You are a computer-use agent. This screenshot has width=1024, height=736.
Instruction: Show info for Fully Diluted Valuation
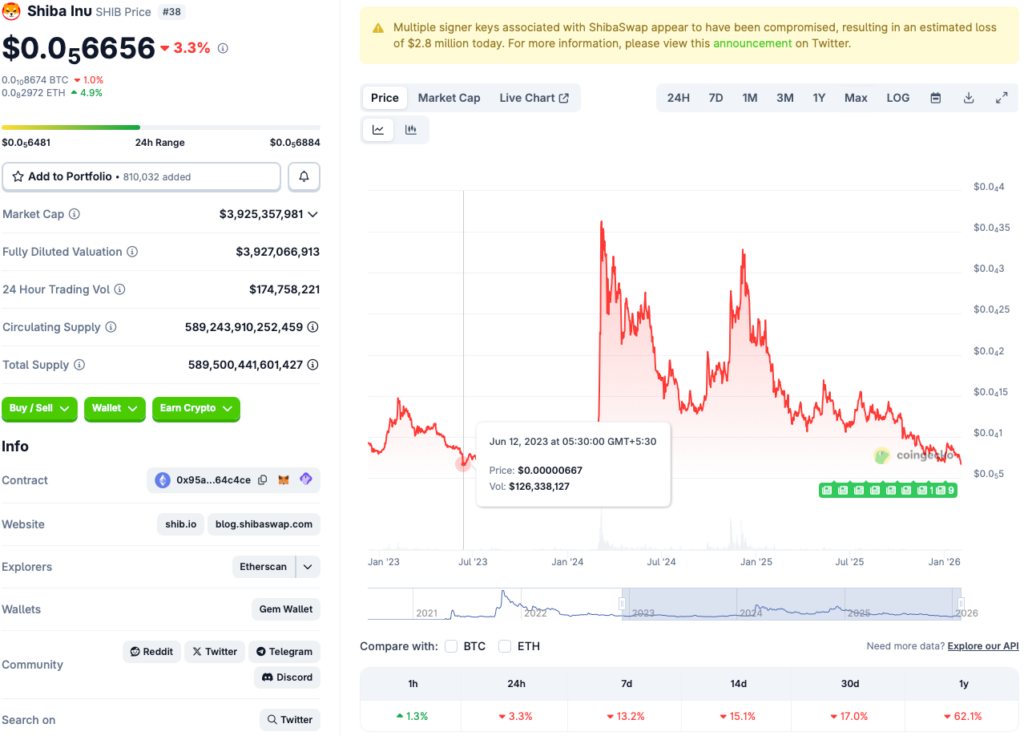132,252
